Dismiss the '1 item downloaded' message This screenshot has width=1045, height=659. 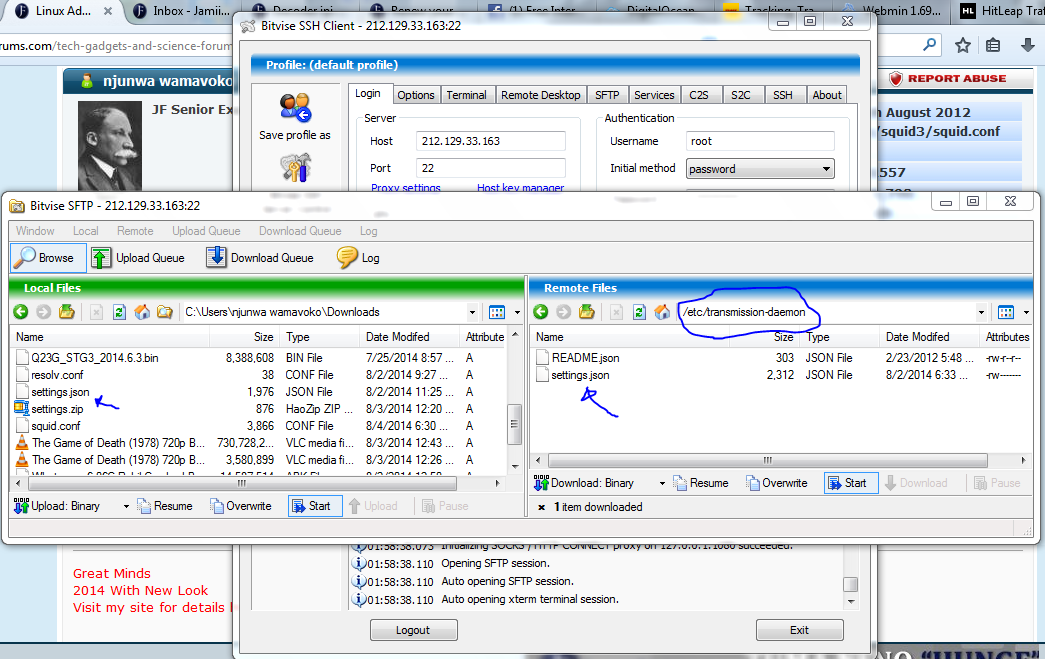pyautogui.click(x=541, y=507)
